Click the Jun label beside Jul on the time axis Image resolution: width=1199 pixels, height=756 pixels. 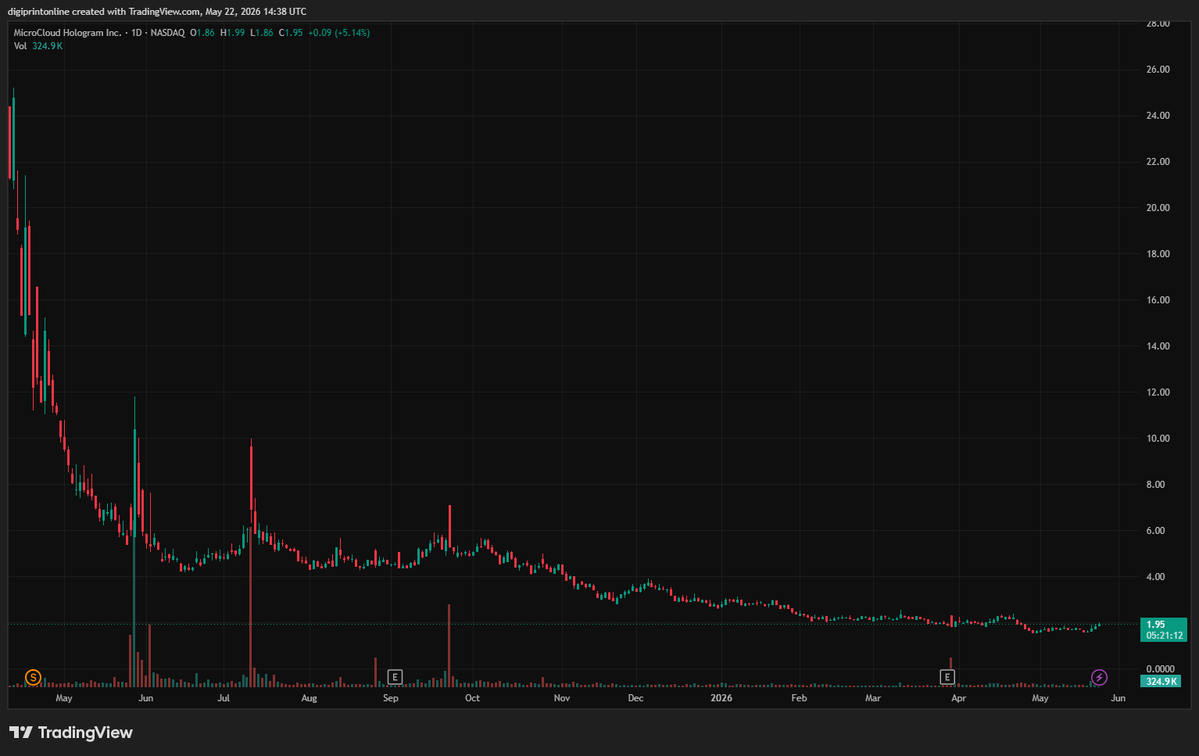coord(146,698)
